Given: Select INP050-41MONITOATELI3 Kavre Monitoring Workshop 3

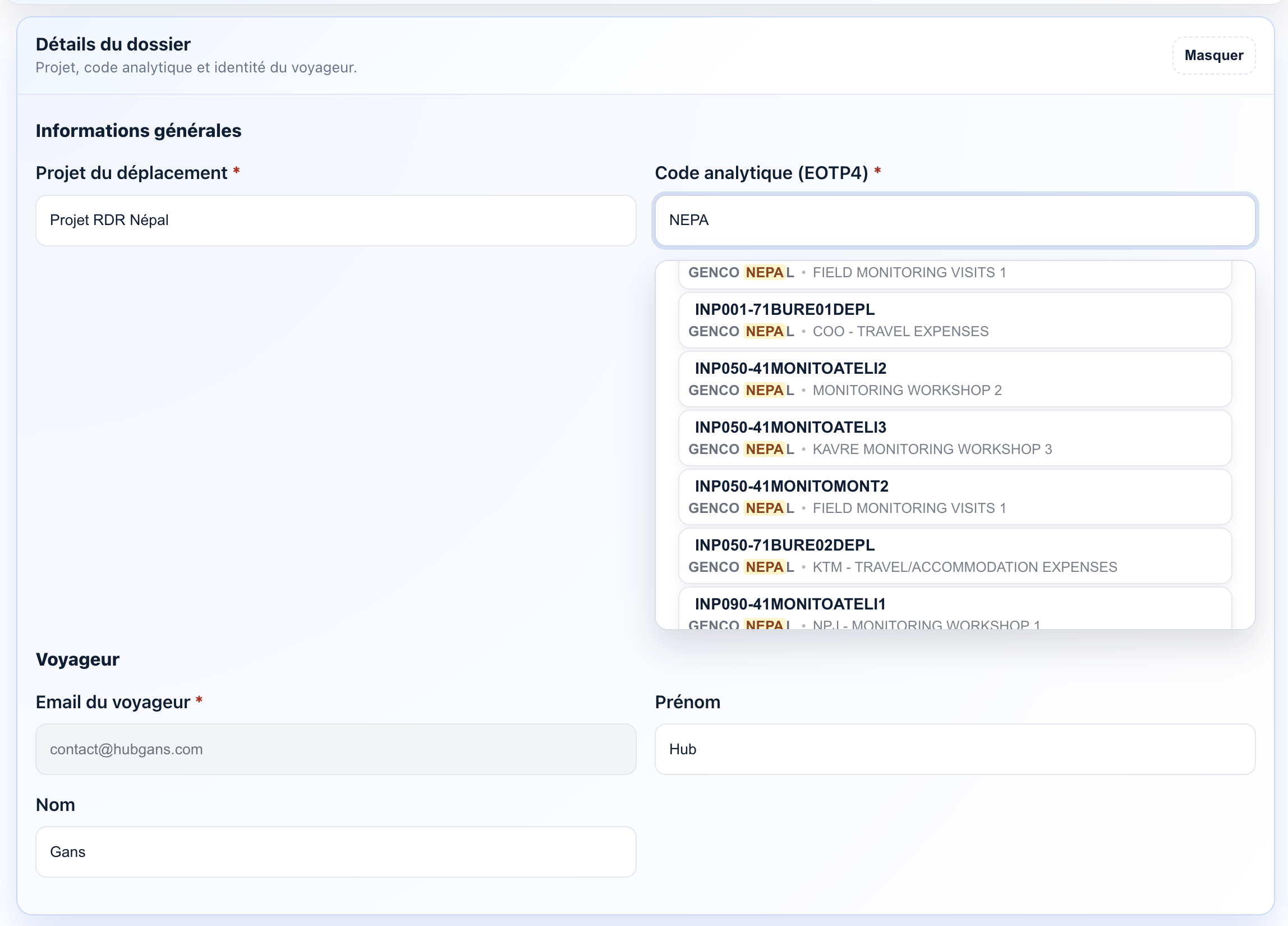Looking at the screenshot, I should click(x=954, y=438).
